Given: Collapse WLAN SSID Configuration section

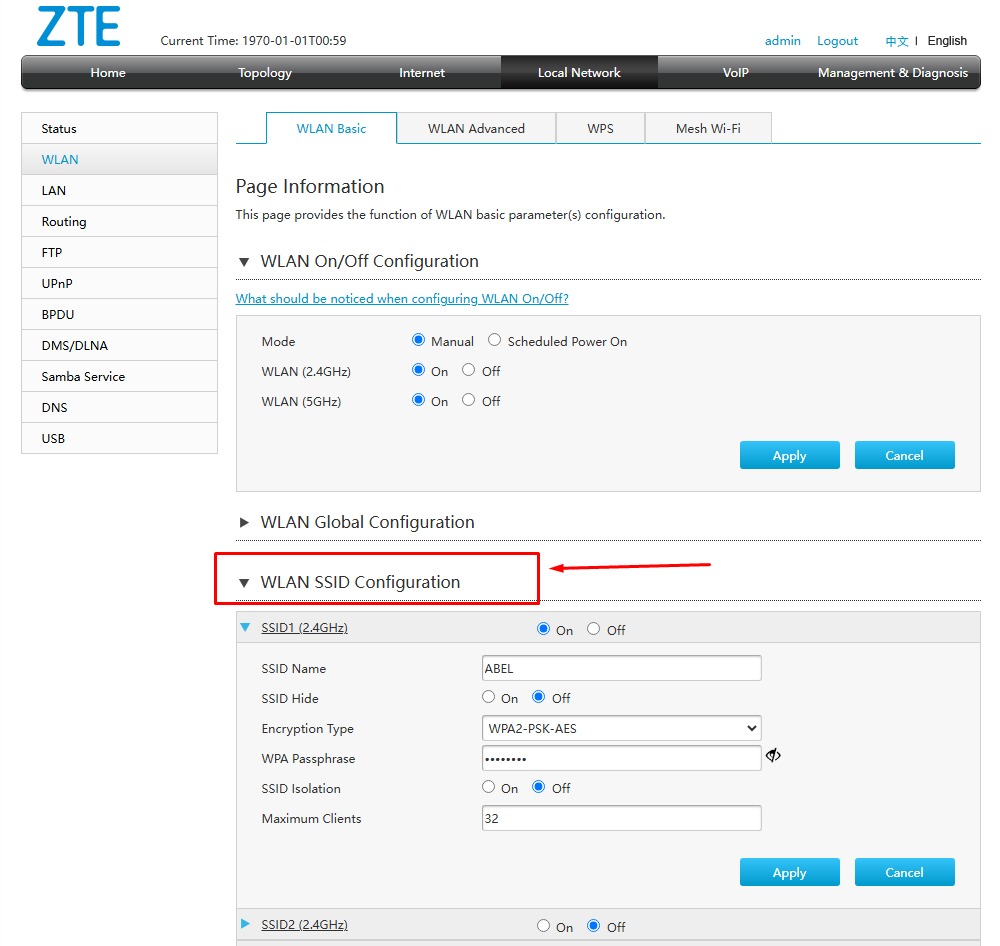Looking at the screenshot, I should pos(244,582).
